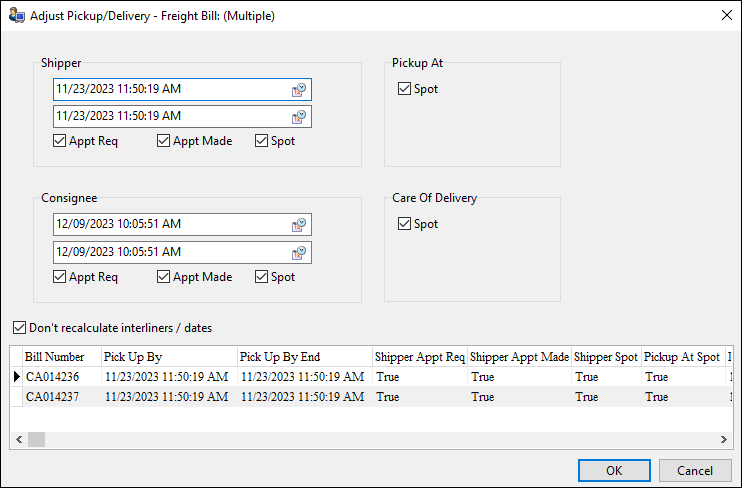Sort by Bill Number column header
The height and width of the screenshot is (488, 742).
60,357
